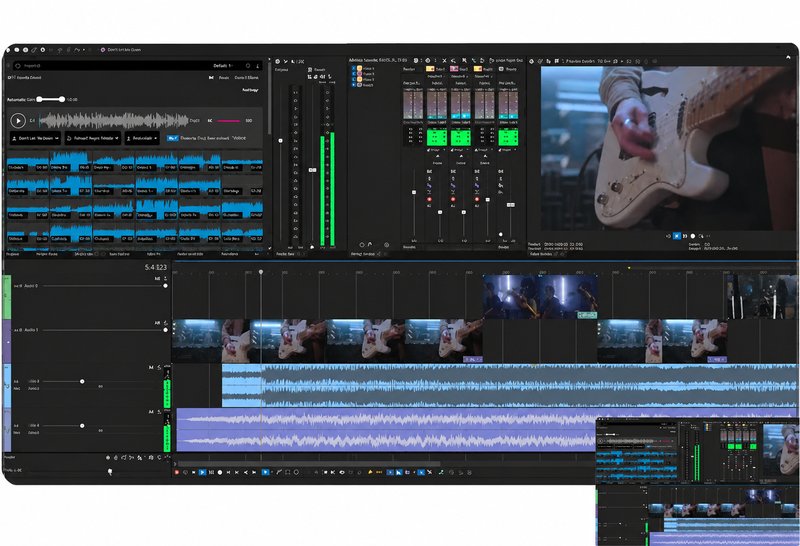
Task: Play the audio preview using the circular play button
Action: 18,120
